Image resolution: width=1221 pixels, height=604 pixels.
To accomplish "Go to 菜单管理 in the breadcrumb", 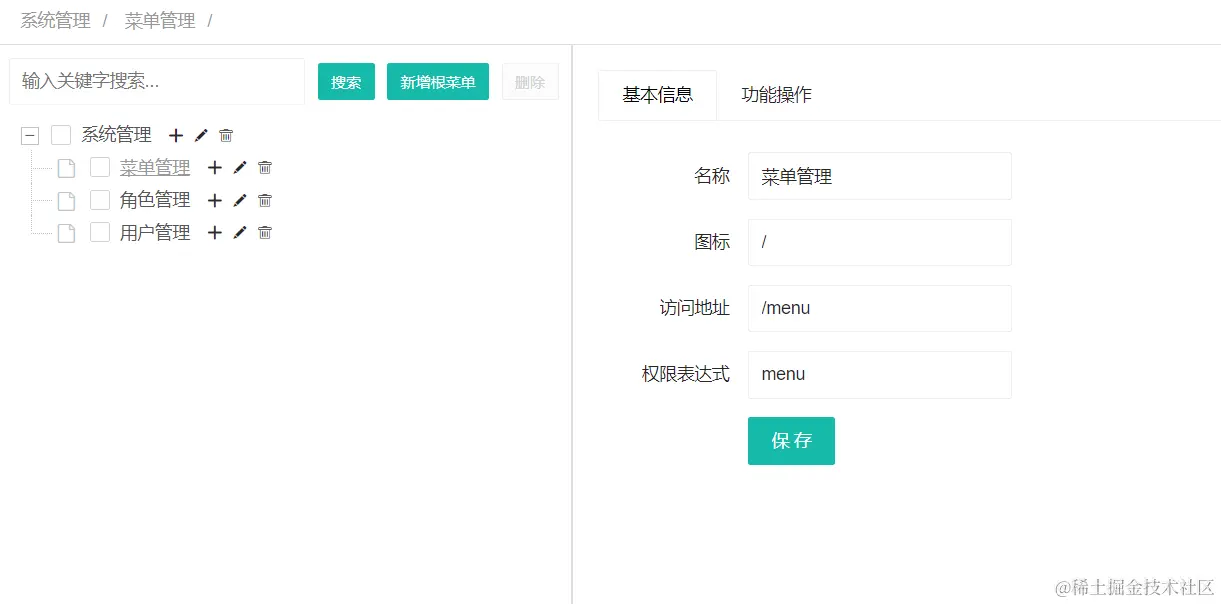I will coord(160,21).
